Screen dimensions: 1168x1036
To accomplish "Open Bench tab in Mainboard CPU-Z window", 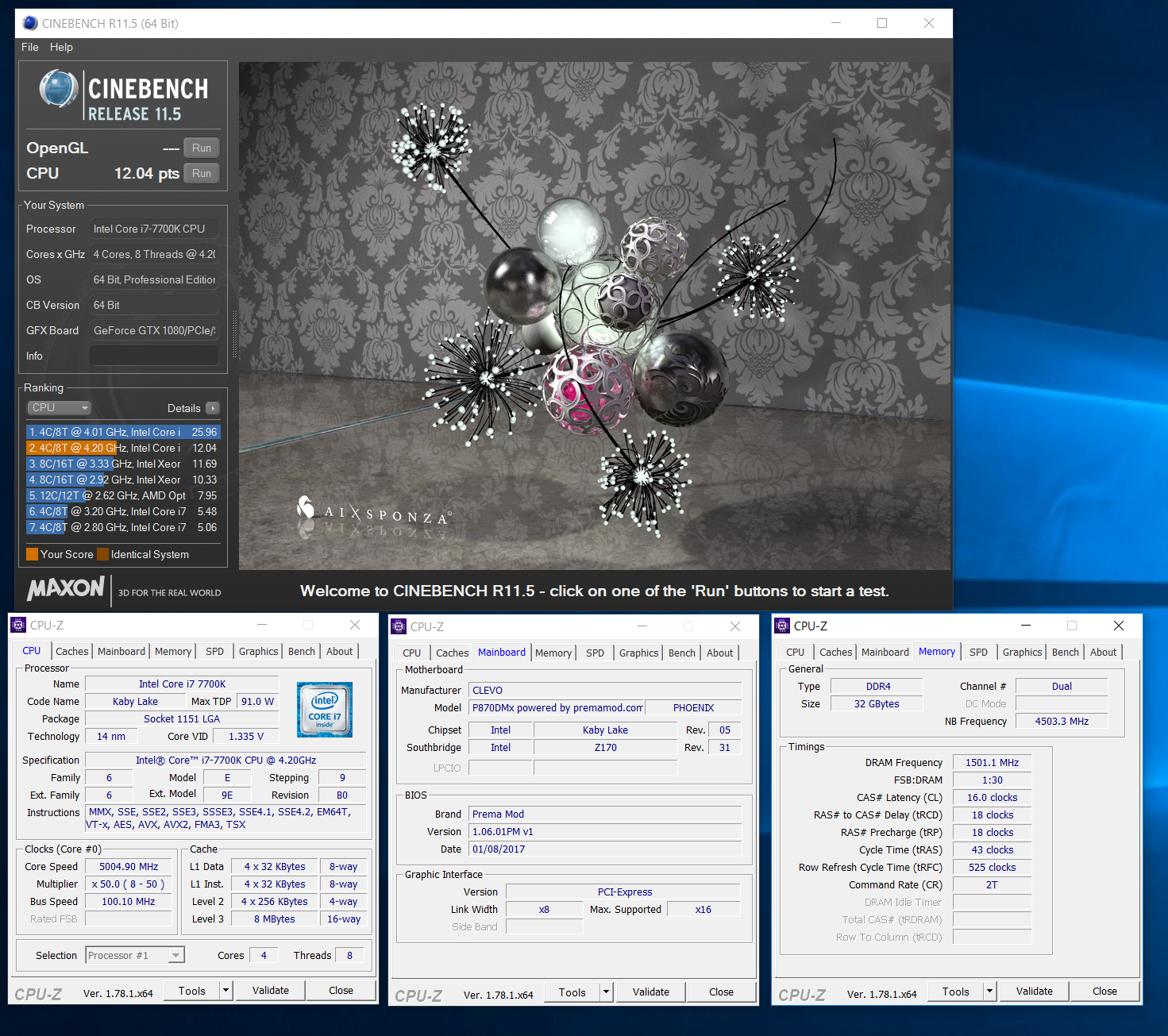I will click(682, 653).
